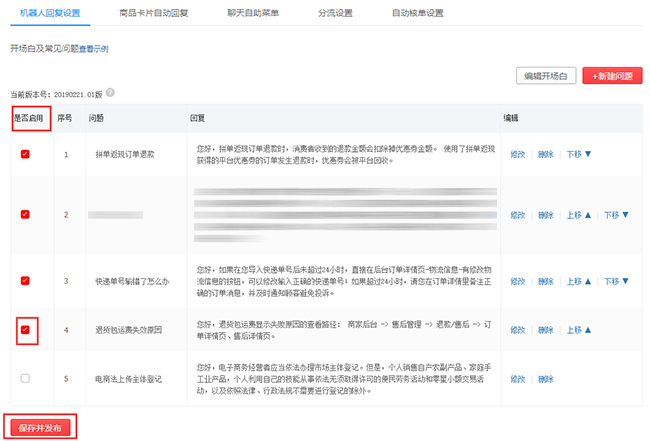The width and height of the screenshot is (650, 441).
Task: Click 修改 for the 拼单返现订单退款 row
Action: [x=517, y=154]
